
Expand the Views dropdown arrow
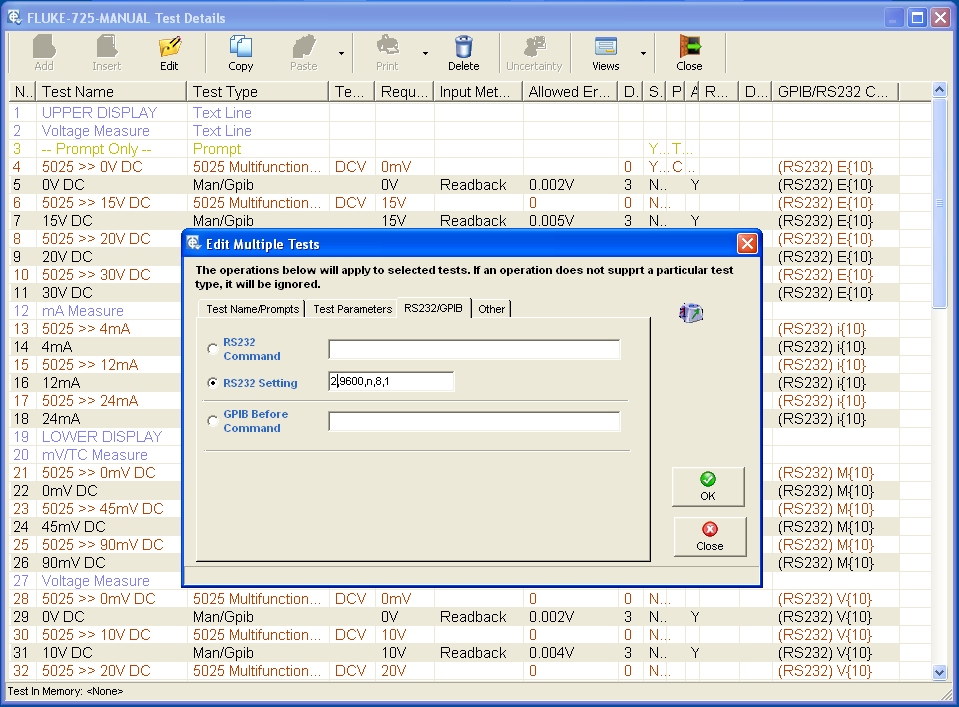coord(643,54)
